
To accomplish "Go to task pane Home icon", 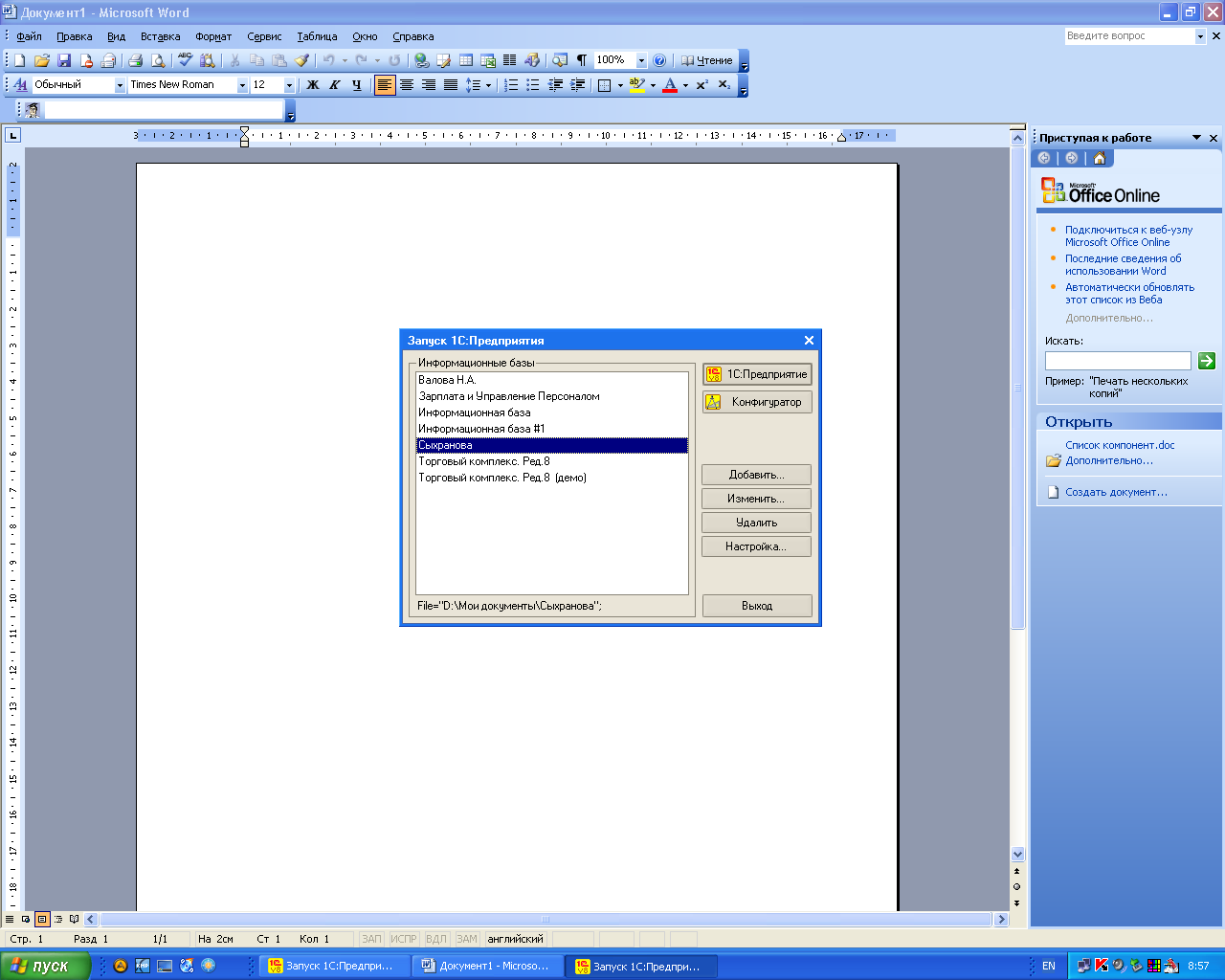I will coord(1100,158).
